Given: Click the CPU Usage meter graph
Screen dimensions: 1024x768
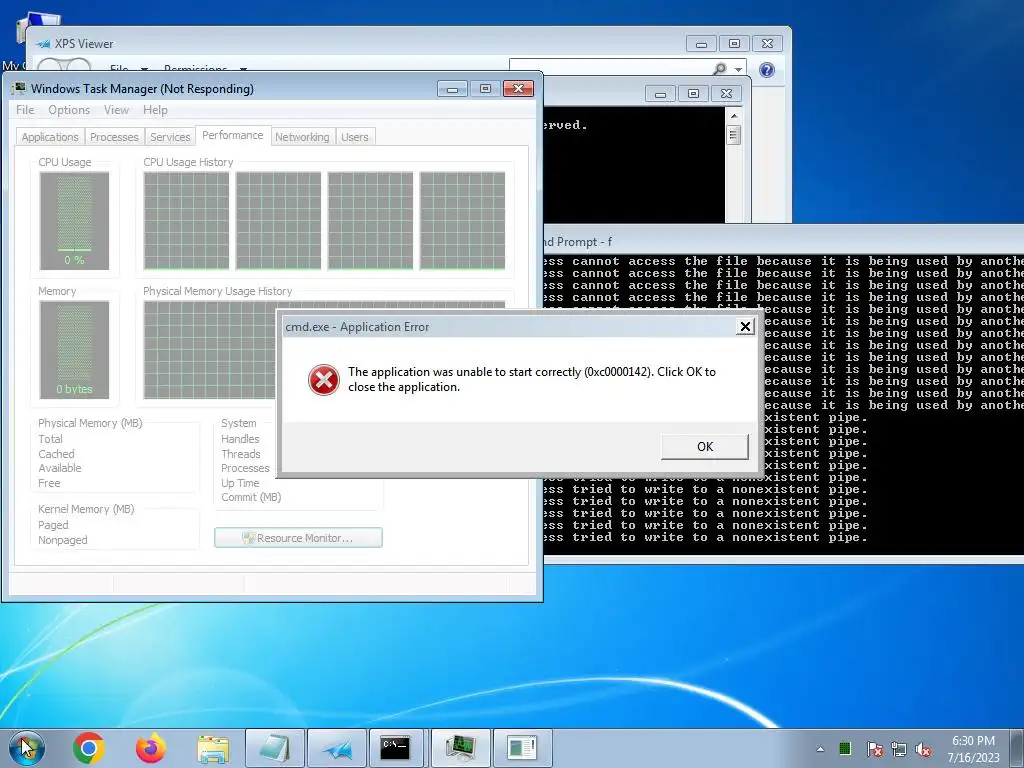Looking at the screenshot, I should pyautogui.click(x=74, y=221).
